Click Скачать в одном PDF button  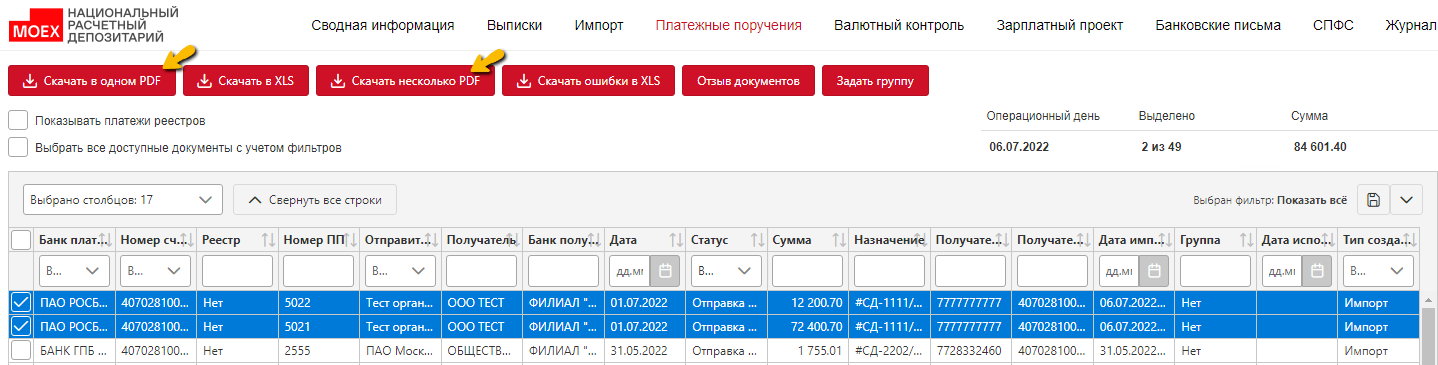pyautogui.click(x=92, y=81)
